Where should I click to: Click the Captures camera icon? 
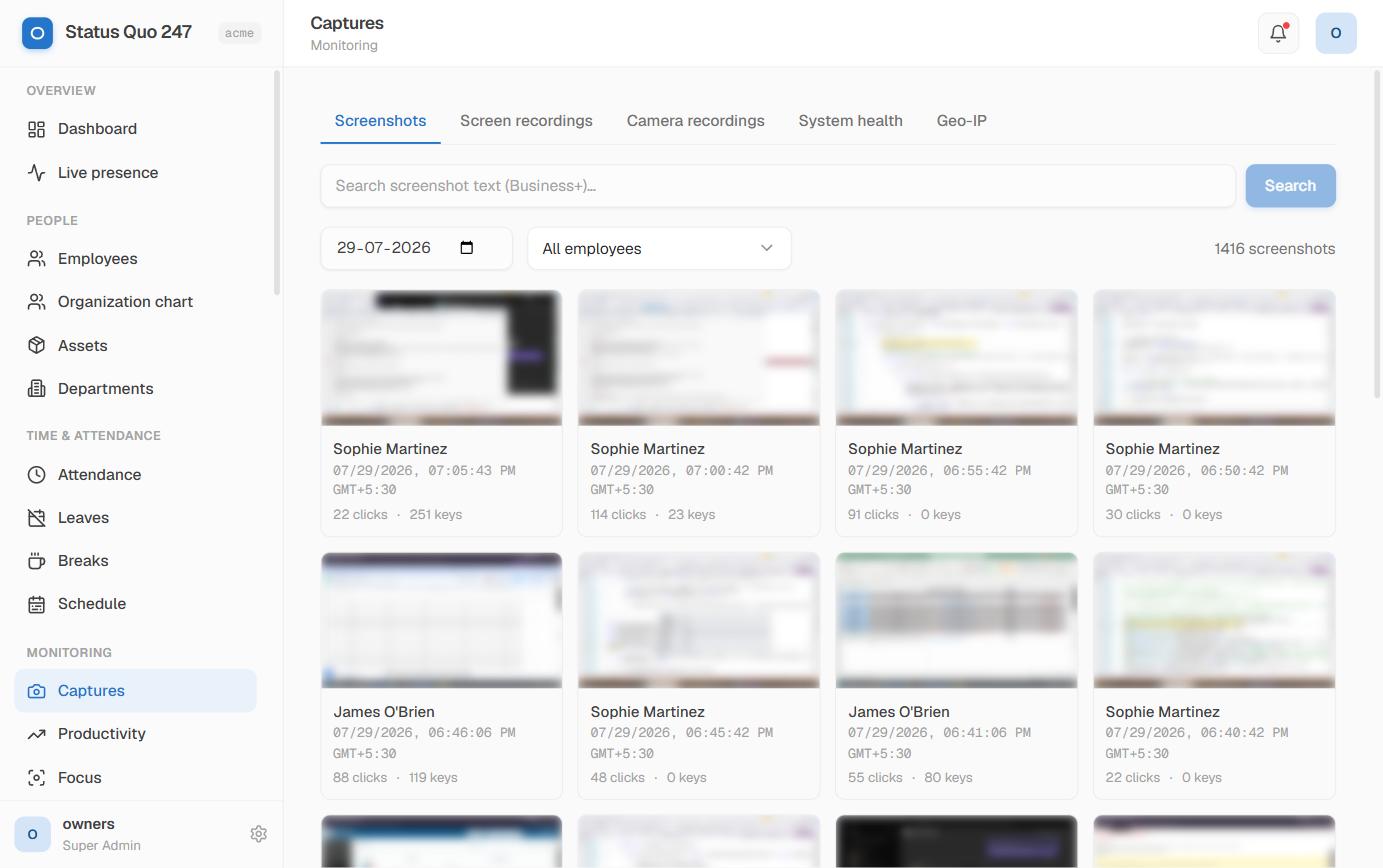pos(37,691)
